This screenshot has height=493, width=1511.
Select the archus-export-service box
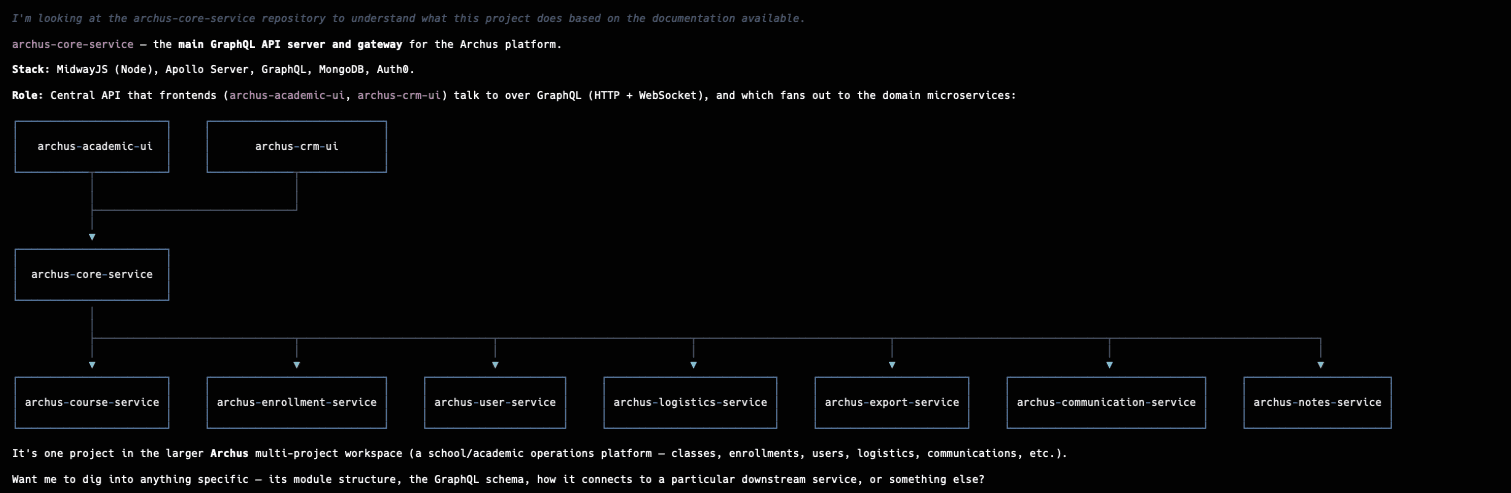[892, 403]
